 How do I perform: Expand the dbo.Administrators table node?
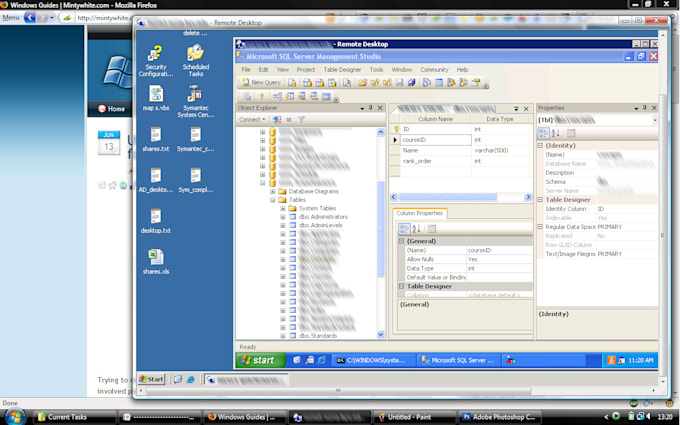(x=283, y=217)
